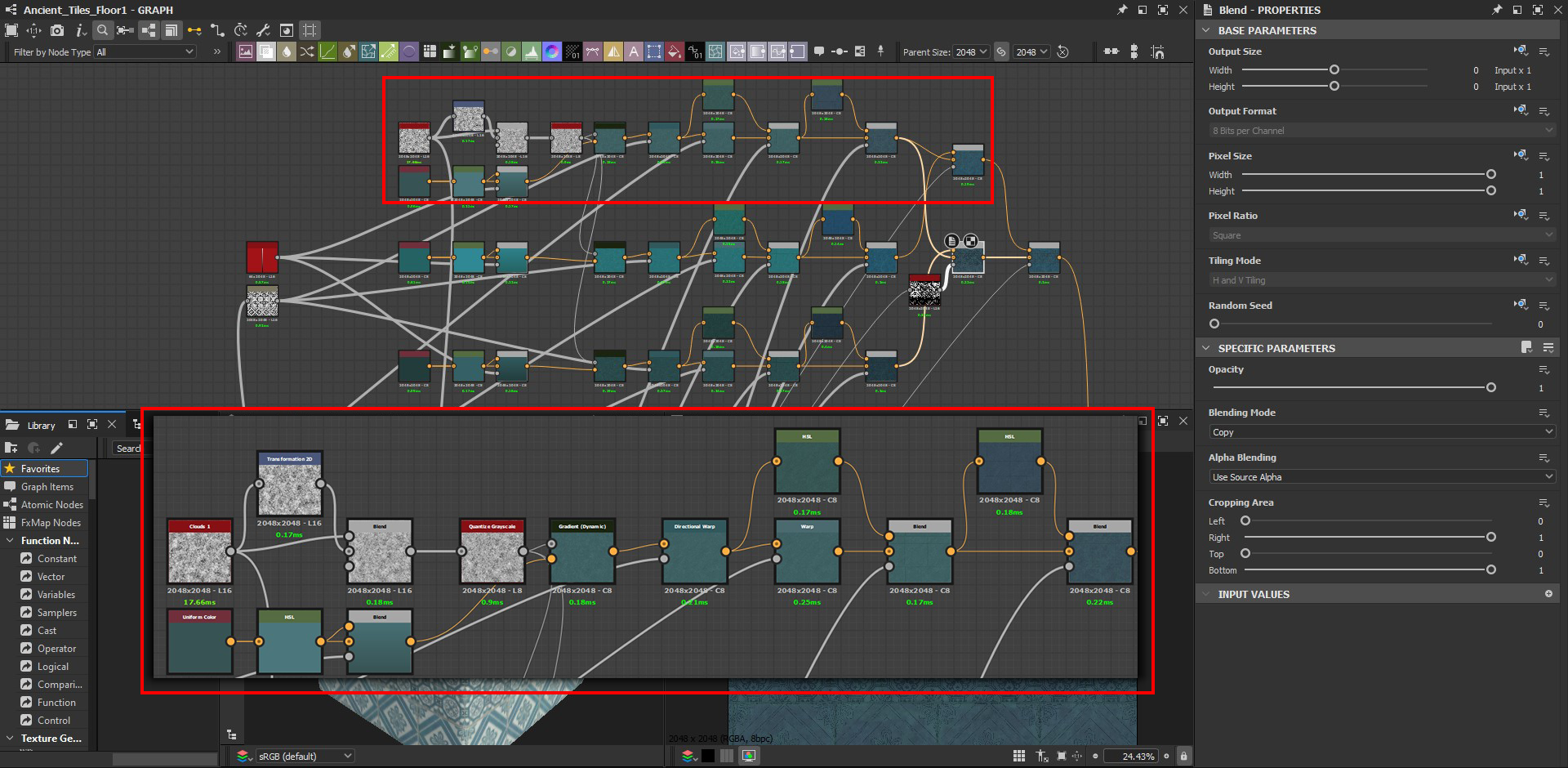Viewport: 1568px width, 768px height.
Task: Click the wrench tools icon
Action: pyautogui.click(x=263, y=30)
